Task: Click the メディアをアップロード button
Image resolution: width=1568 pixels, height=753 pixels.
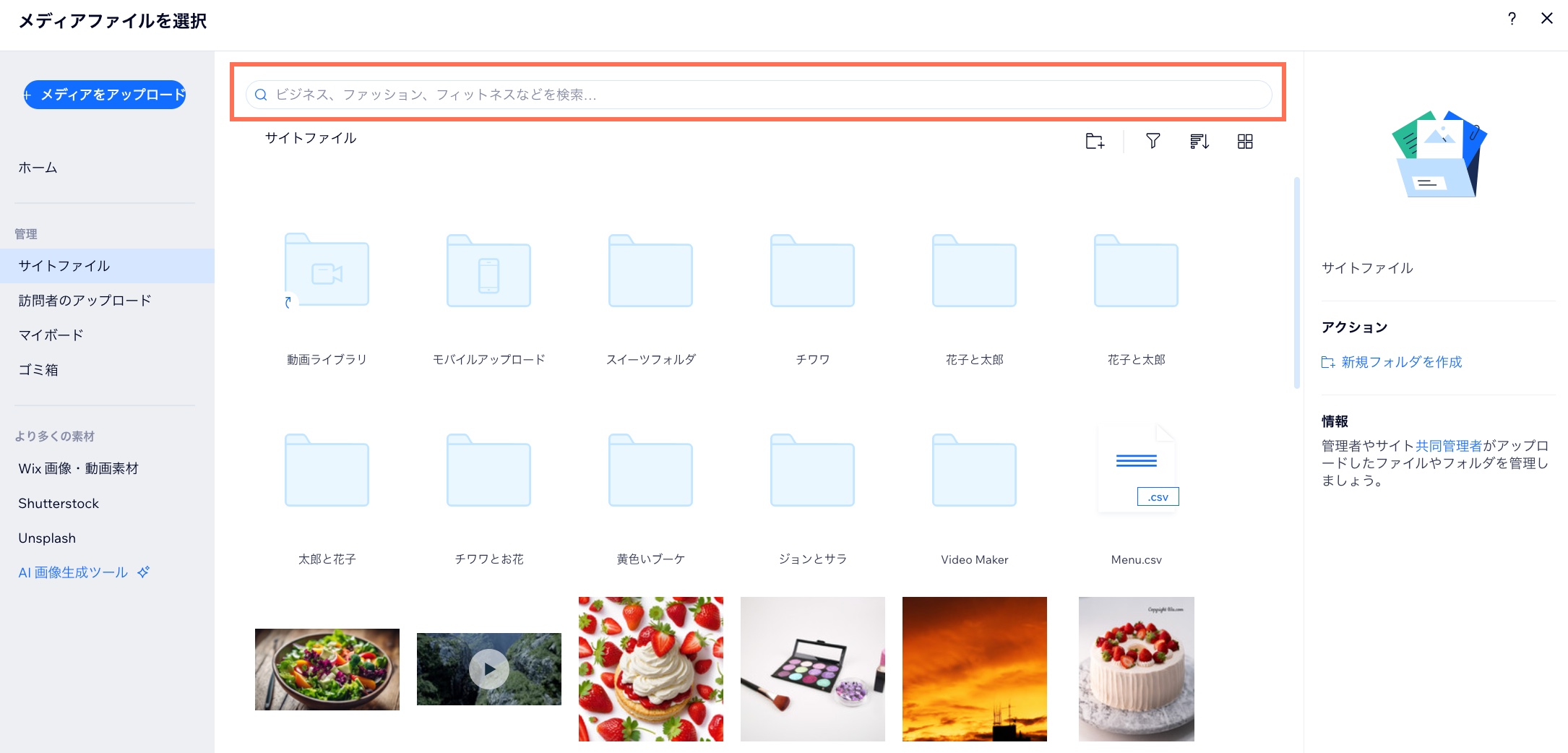Action: (105, 94)
